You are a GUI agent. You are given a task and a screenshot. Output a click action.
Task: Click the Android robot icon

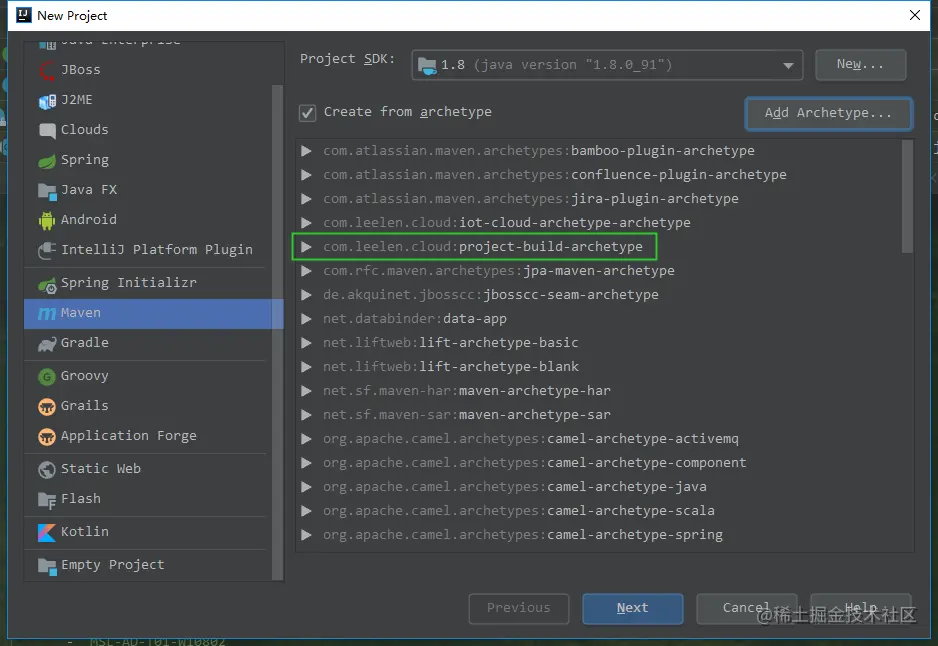click(47, 221)
